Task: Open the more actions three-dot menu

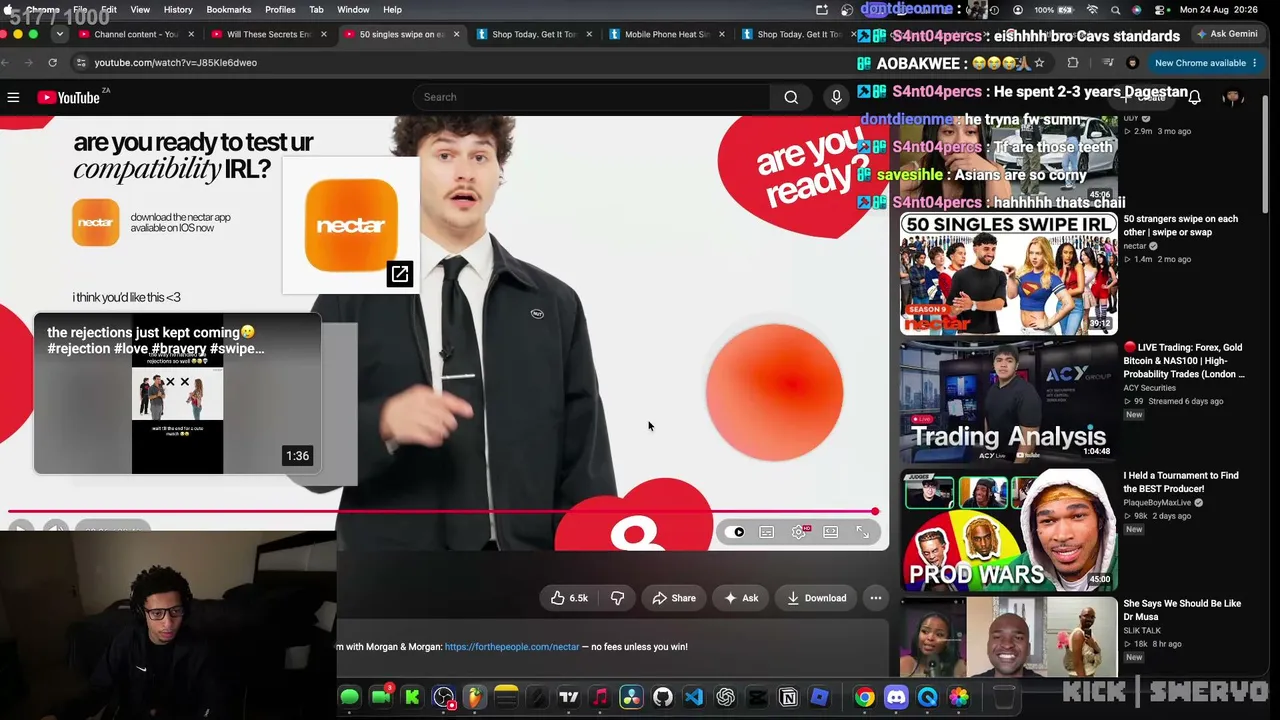Action: (x=876, y=598)
